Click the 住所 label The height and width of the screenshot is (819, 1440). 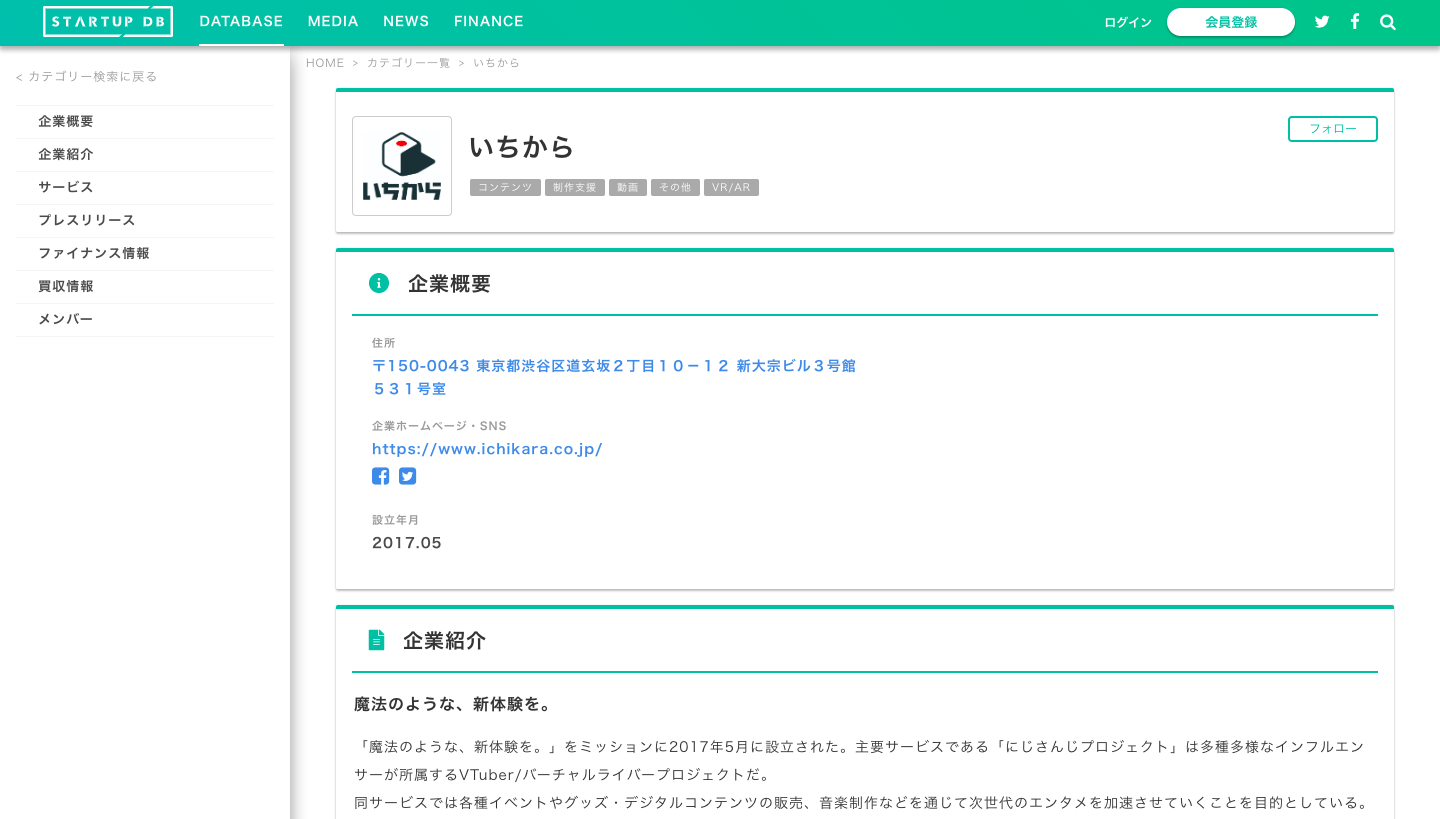(384, 343)
